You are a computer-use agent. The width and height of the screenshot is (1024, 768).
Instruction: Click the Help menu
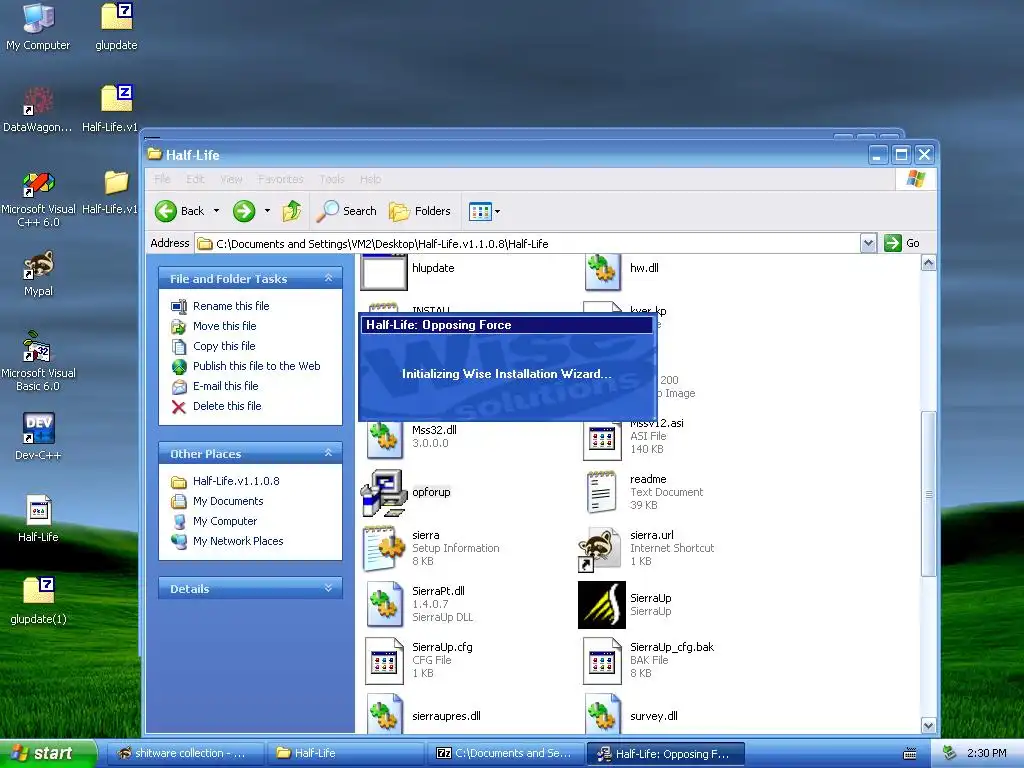(370, 179)
